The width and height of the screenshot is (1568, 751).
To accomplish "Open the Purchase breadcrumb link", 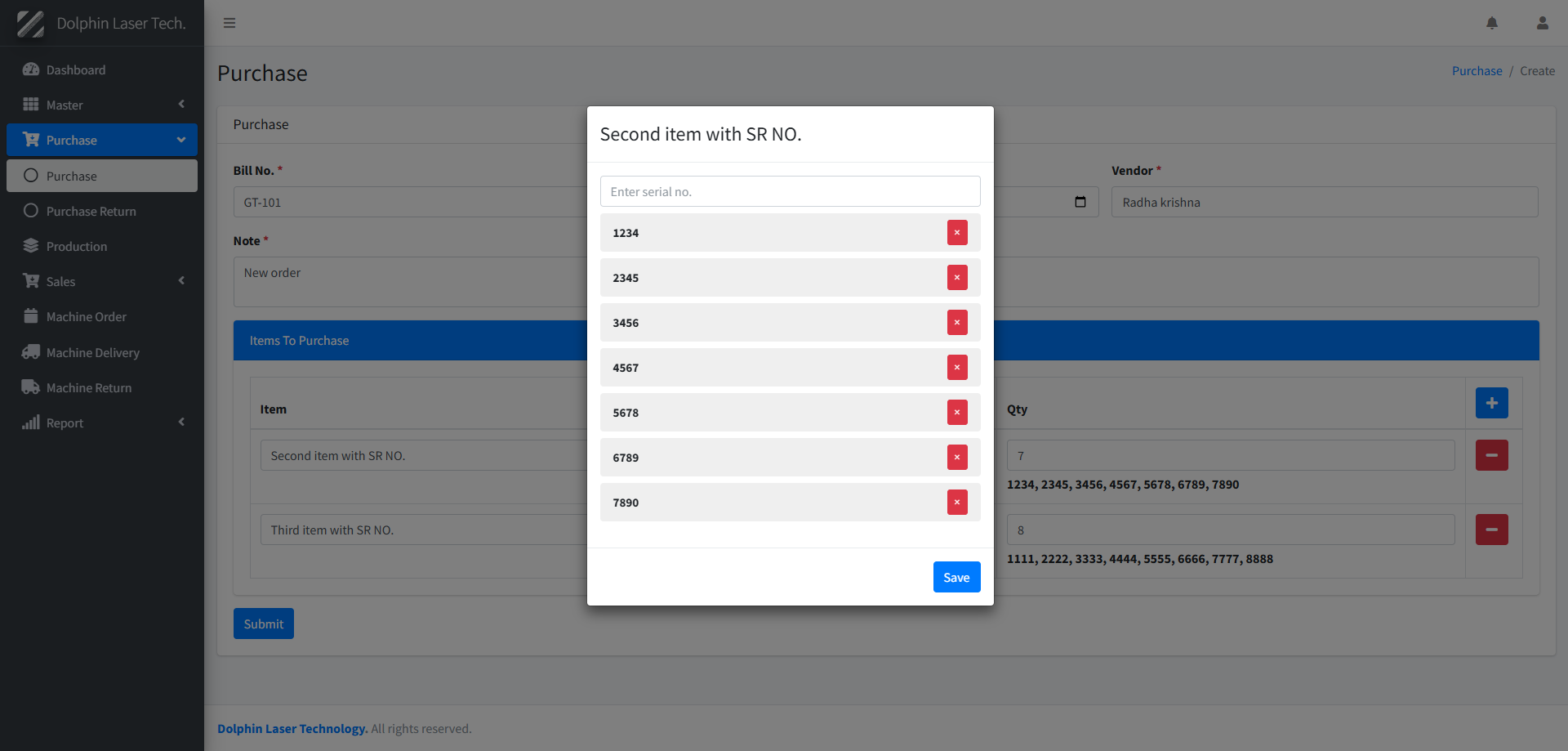I will (x=1477, y=70).
